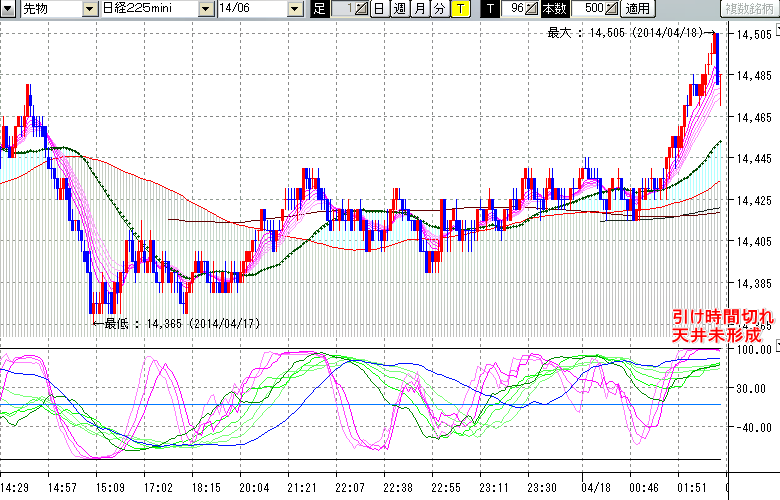Open the 14/06 contract month dropdown

[x=294, y=9]
